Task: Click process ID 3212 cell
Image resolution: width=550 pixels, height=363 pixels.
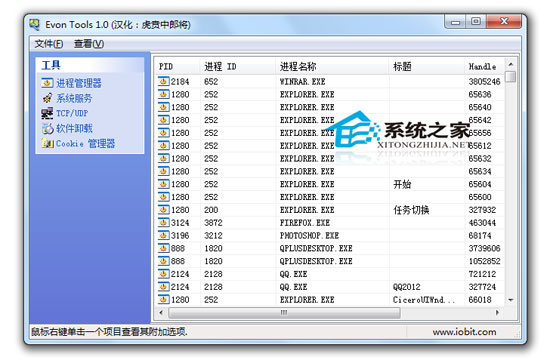Action: pyautogui.click(x=213, y=236)
